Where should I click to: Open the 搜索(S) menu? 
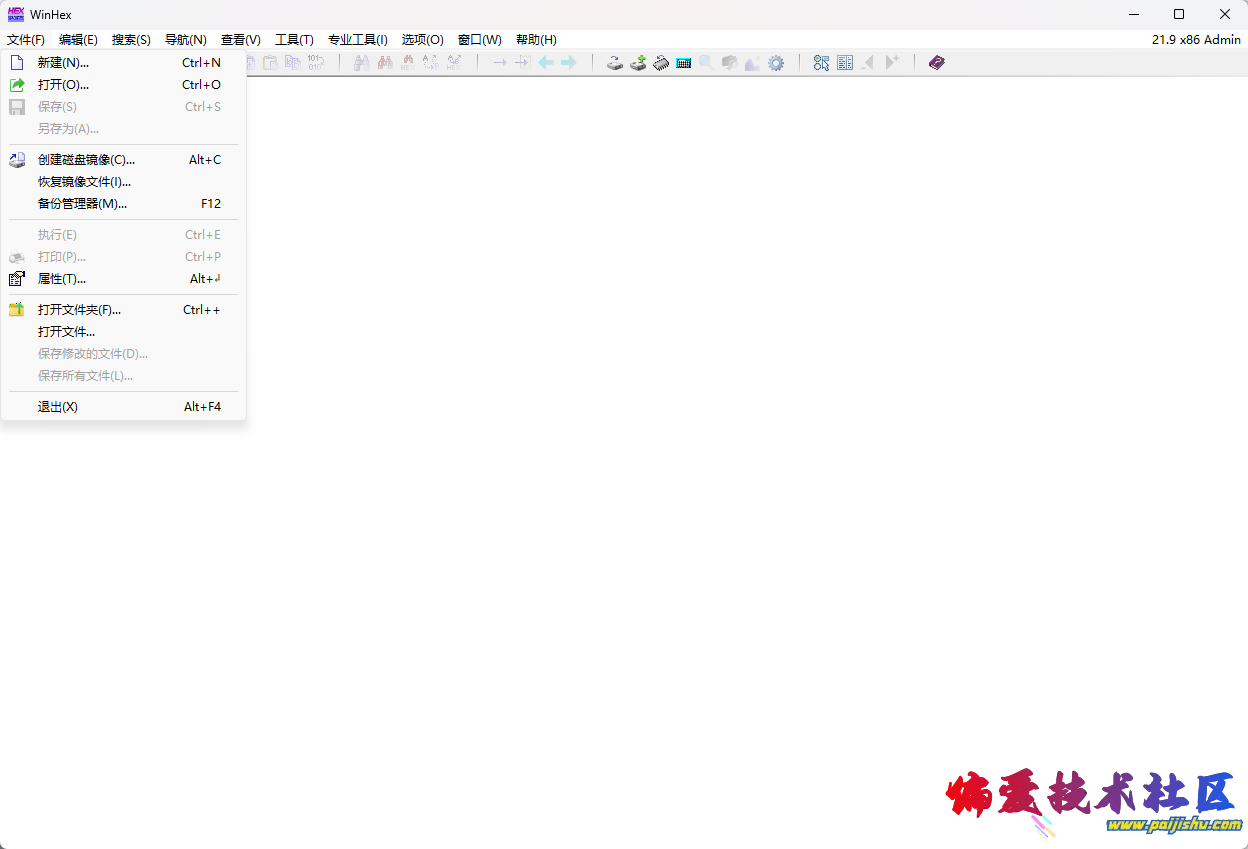pos(131,39)
